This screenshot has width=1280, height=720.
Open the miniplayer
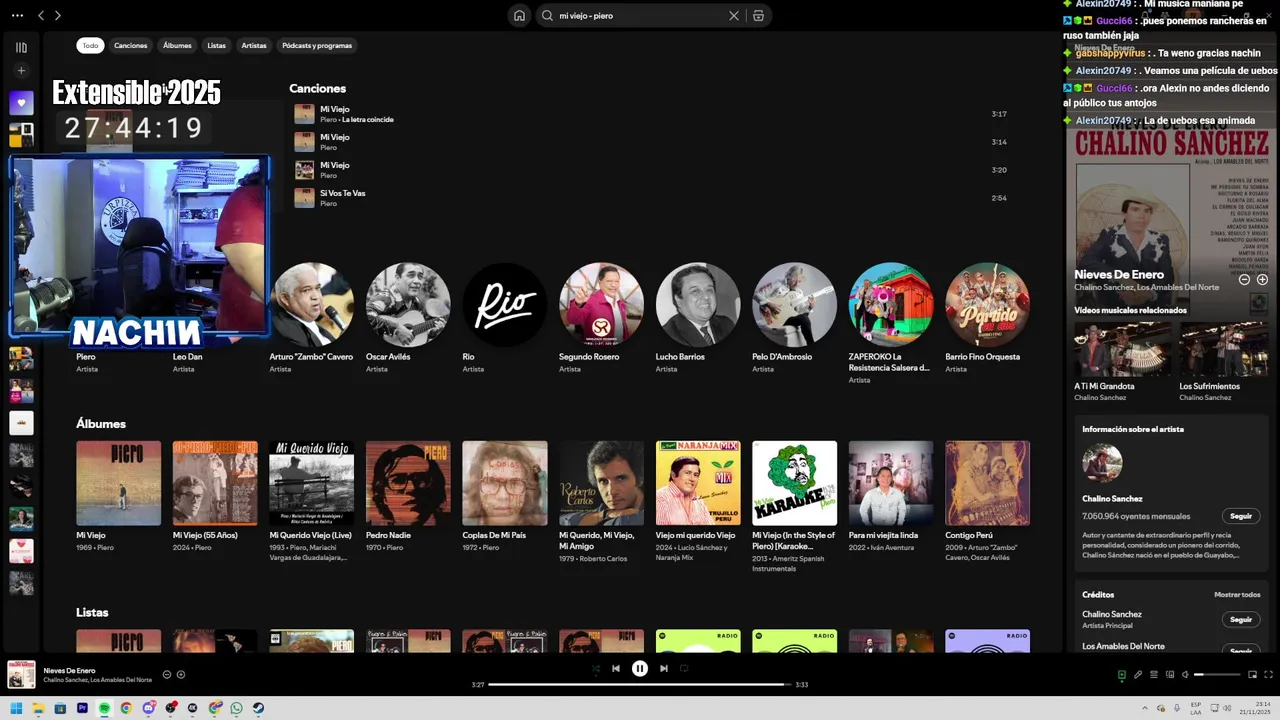[x=1252, y=675]
